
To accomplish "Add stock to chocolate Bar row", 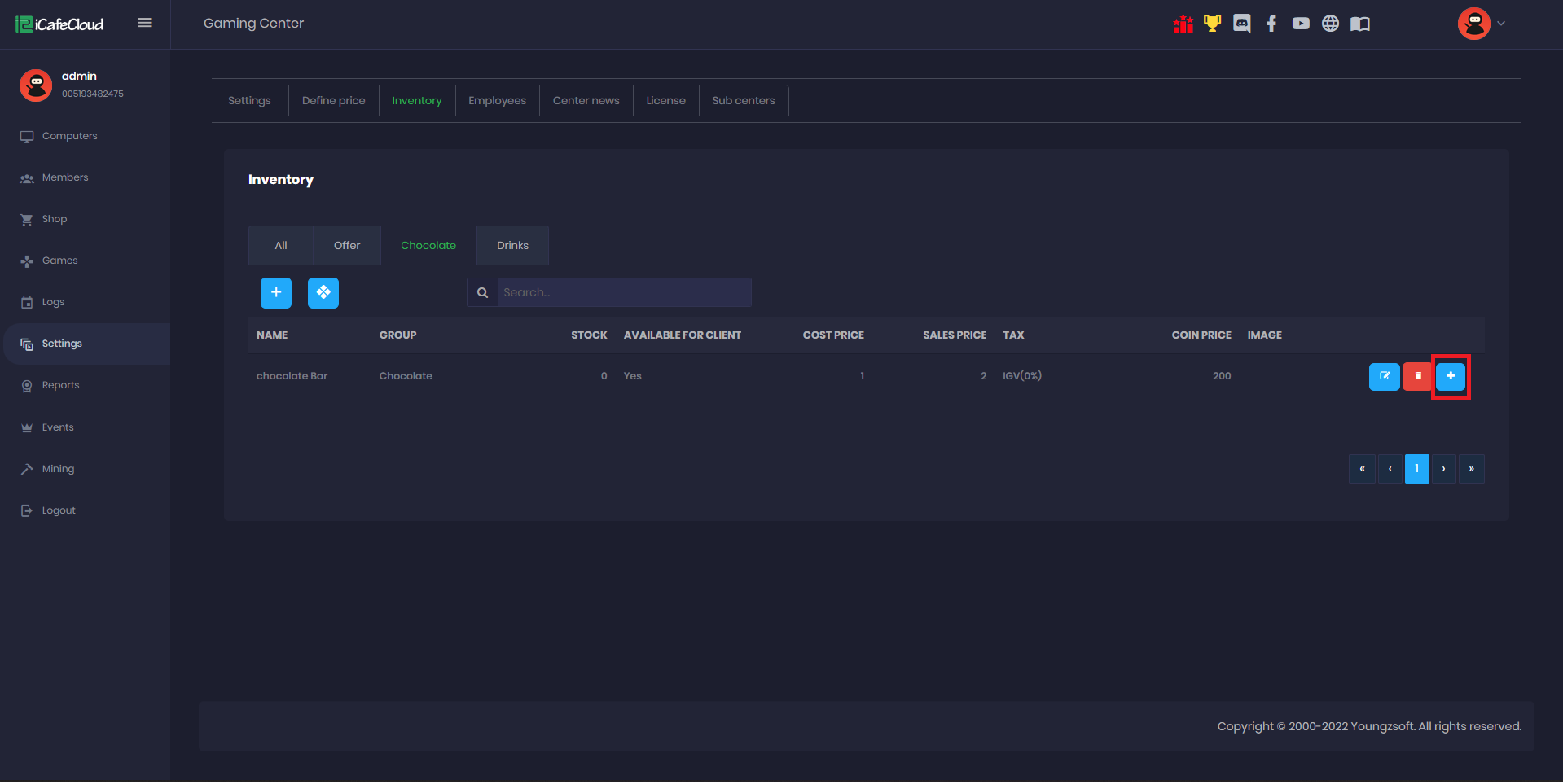I will [x=1451, y=377].
